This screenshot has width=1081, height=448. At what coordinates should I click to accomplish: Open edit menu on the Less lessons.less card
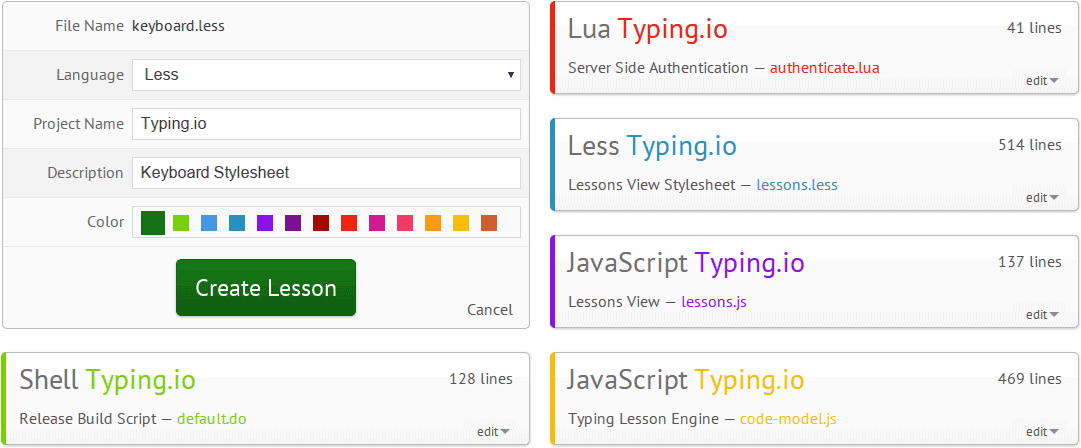(x=1042, y=198)
